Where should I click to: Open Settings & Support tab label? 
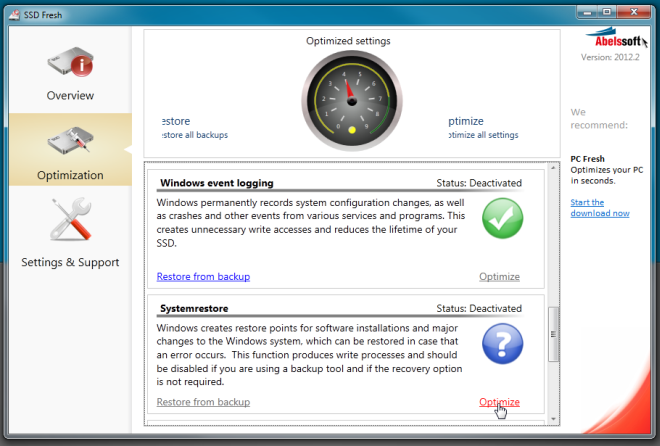click(70, 262)
